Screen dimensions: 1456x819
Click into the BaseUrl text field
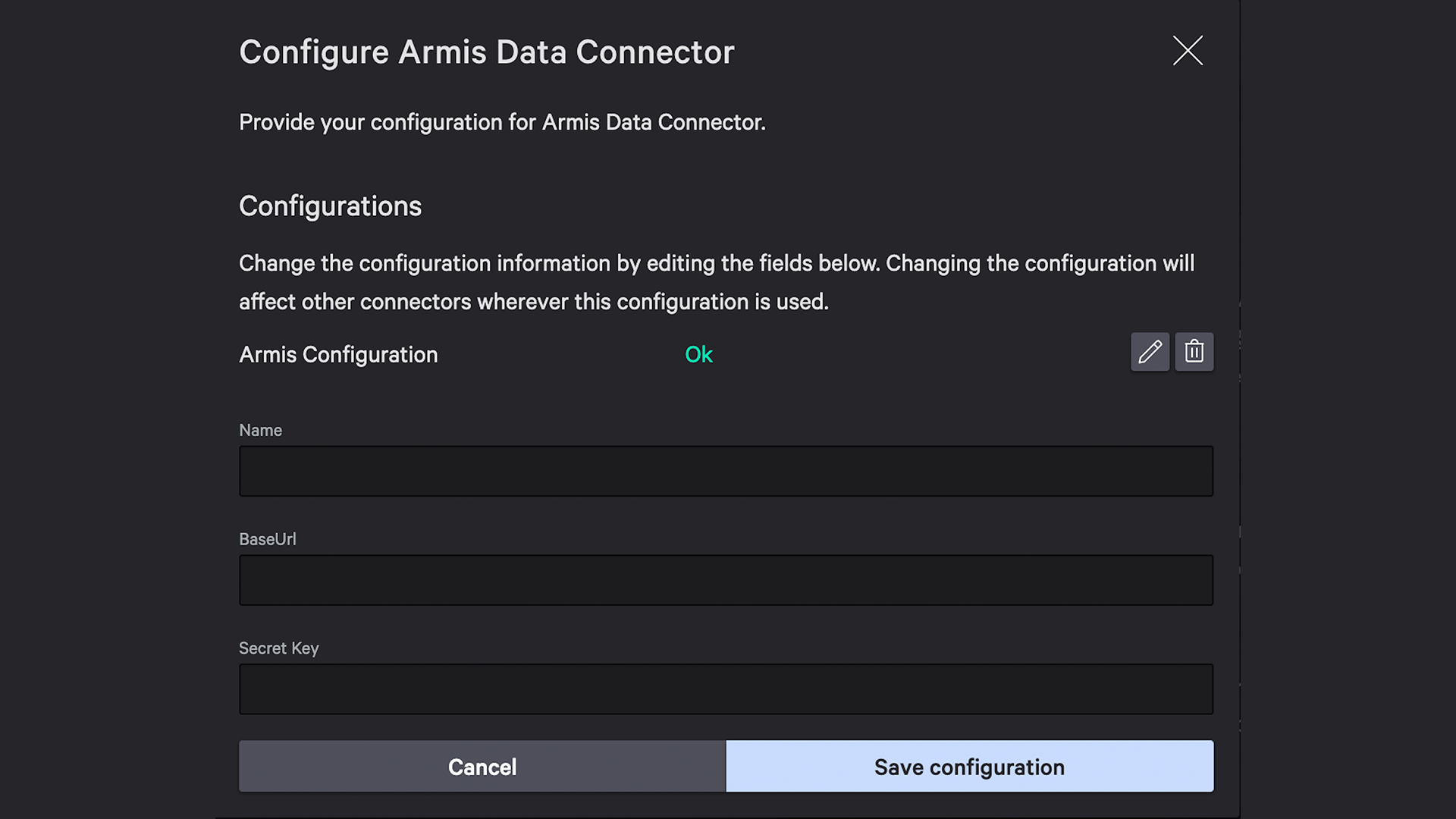(x=726, y=580)
